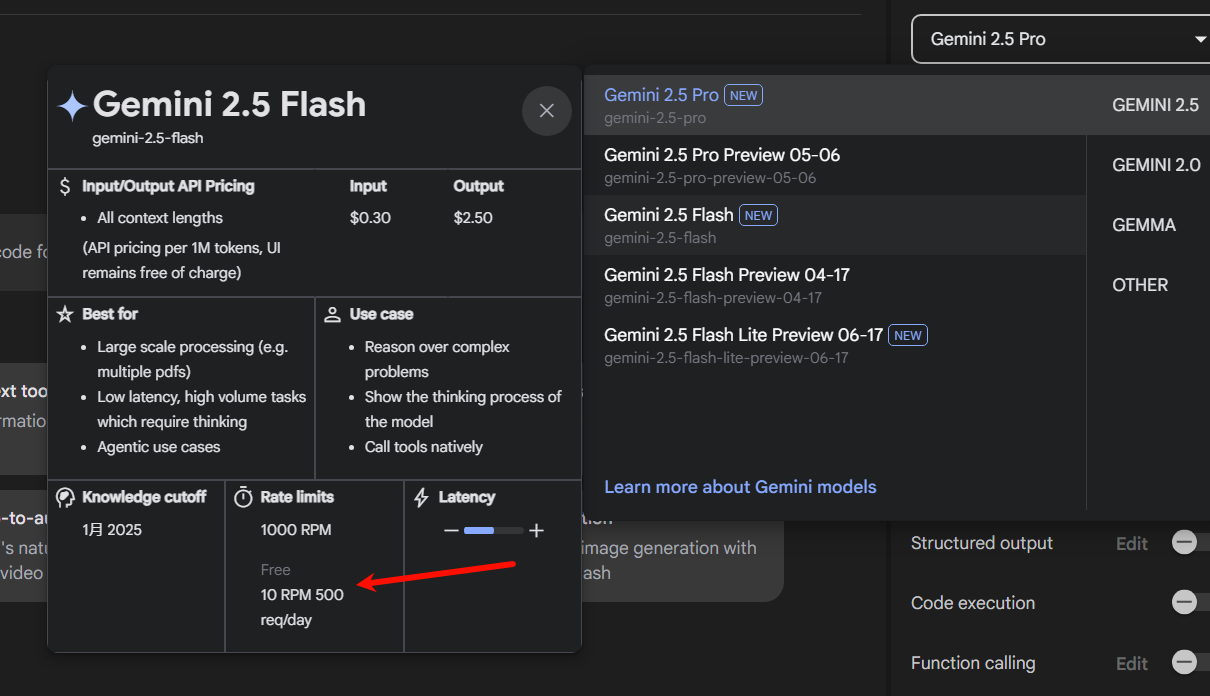The height and width of the screenshot is (696, 1210).
Task: Click the "10 RPM 500 req/day" free limit text
Action: click(302, 607)
